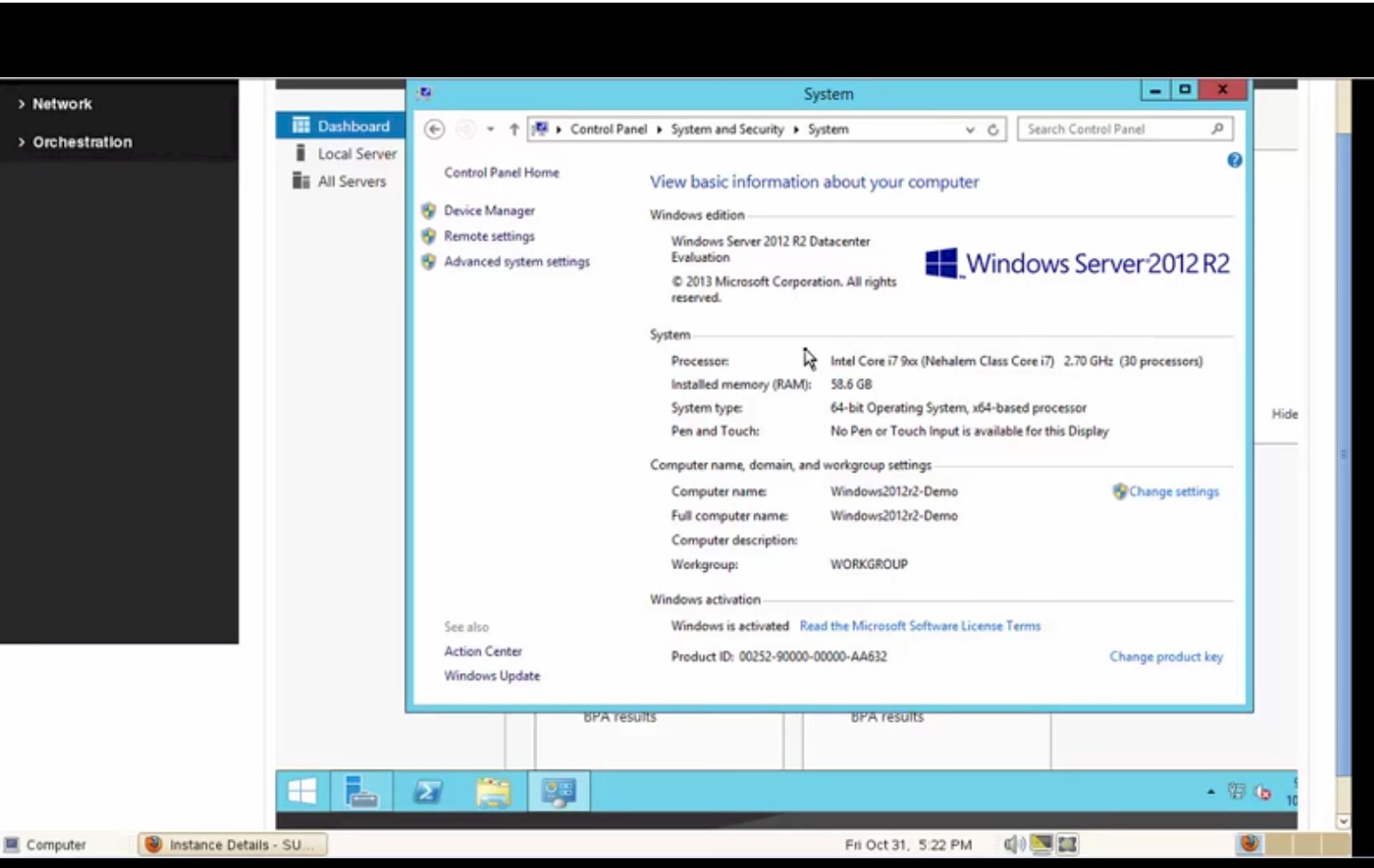This screenshot has width=1374, height=868.
Task: Open the blue Help question icon
Action: click(x=1234, y=160)
